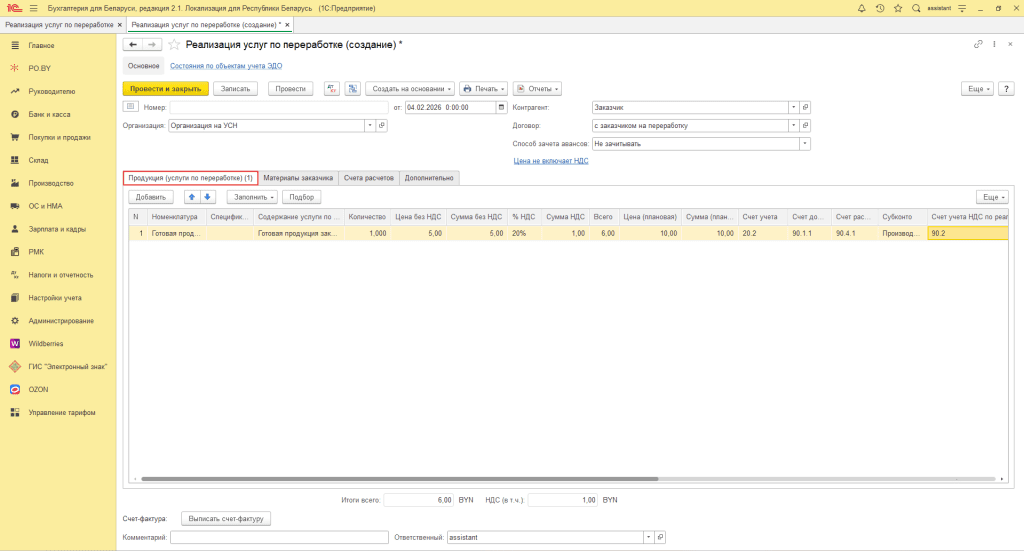The width and height of the screenshot is (1024, 551).
Task: Open the Контрагент record via open icon
Action: tap(805, 107)
